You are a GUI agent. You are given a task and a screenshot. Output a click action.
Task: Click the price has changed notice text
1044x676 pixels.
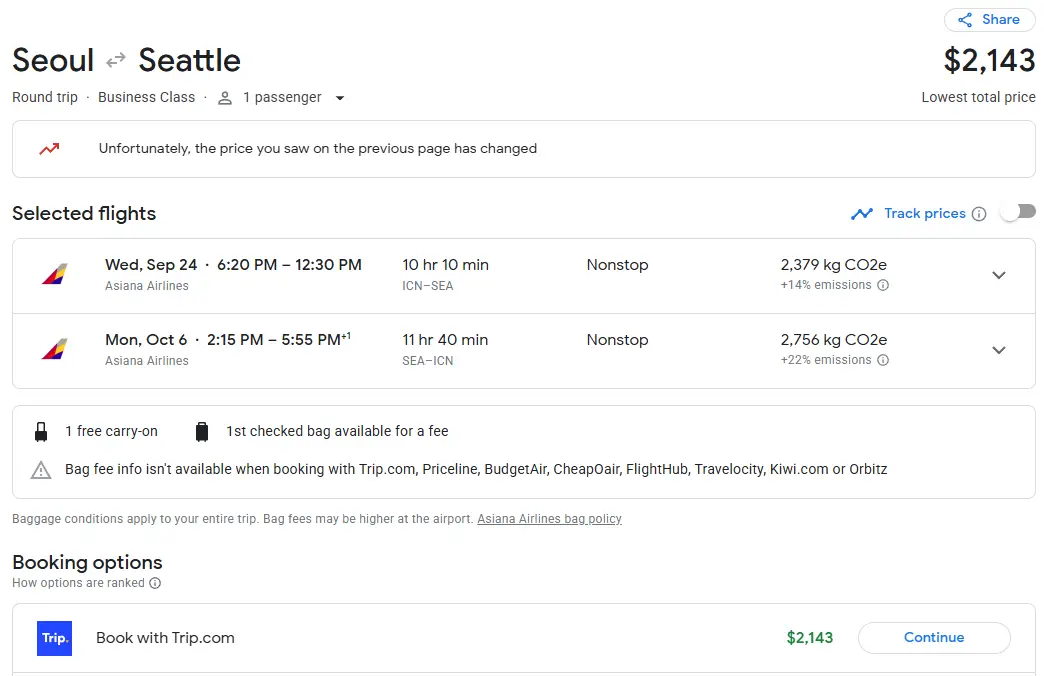318,149
